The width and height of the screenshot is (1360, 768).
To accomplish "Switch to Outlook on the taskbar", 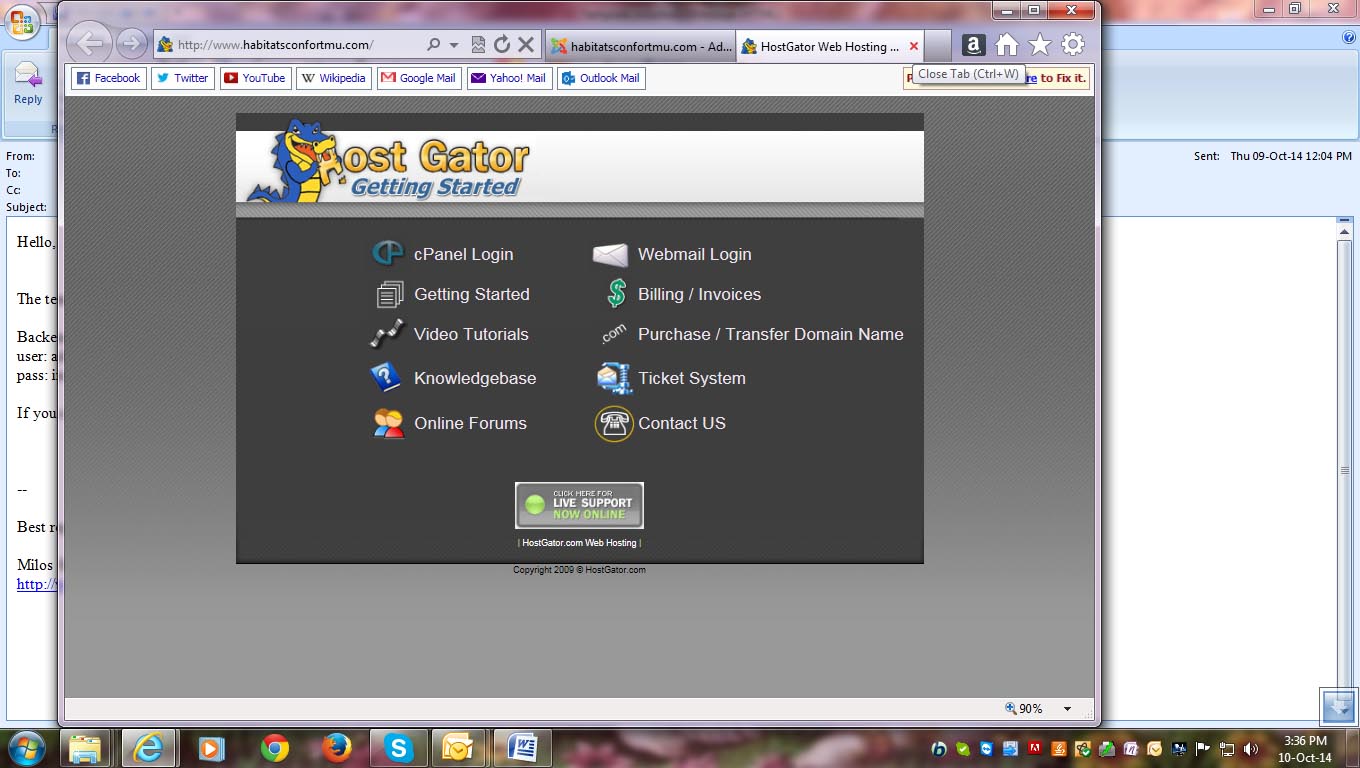I will click(x=458, y=748).
